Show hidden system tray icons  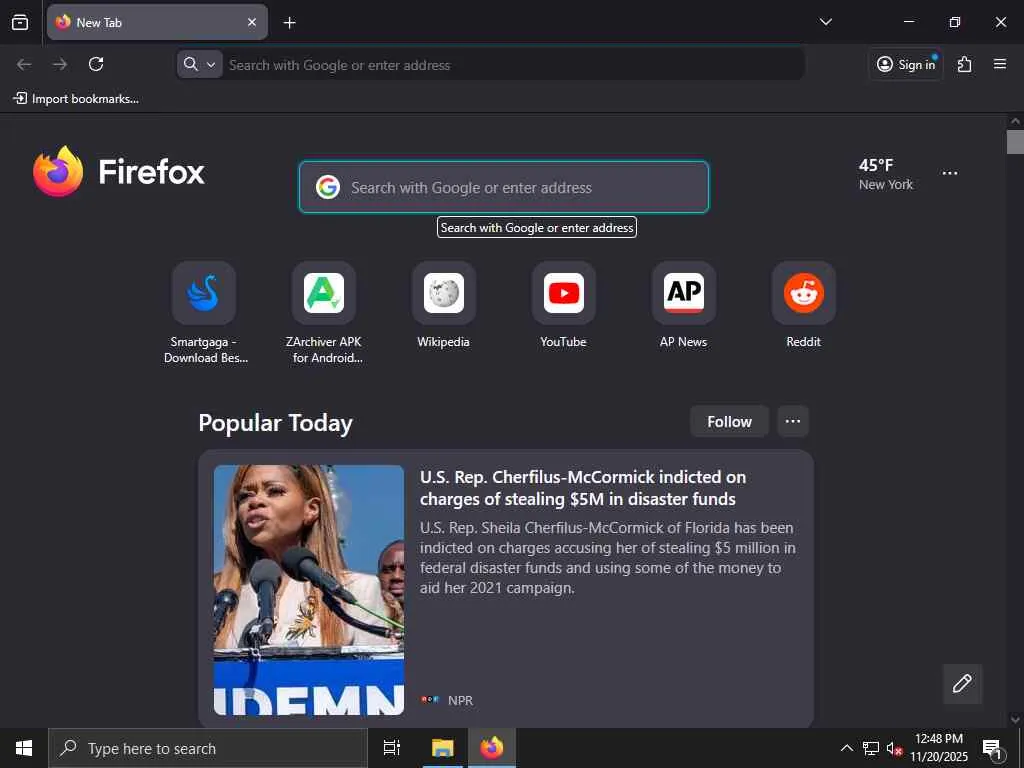[846, 748]
